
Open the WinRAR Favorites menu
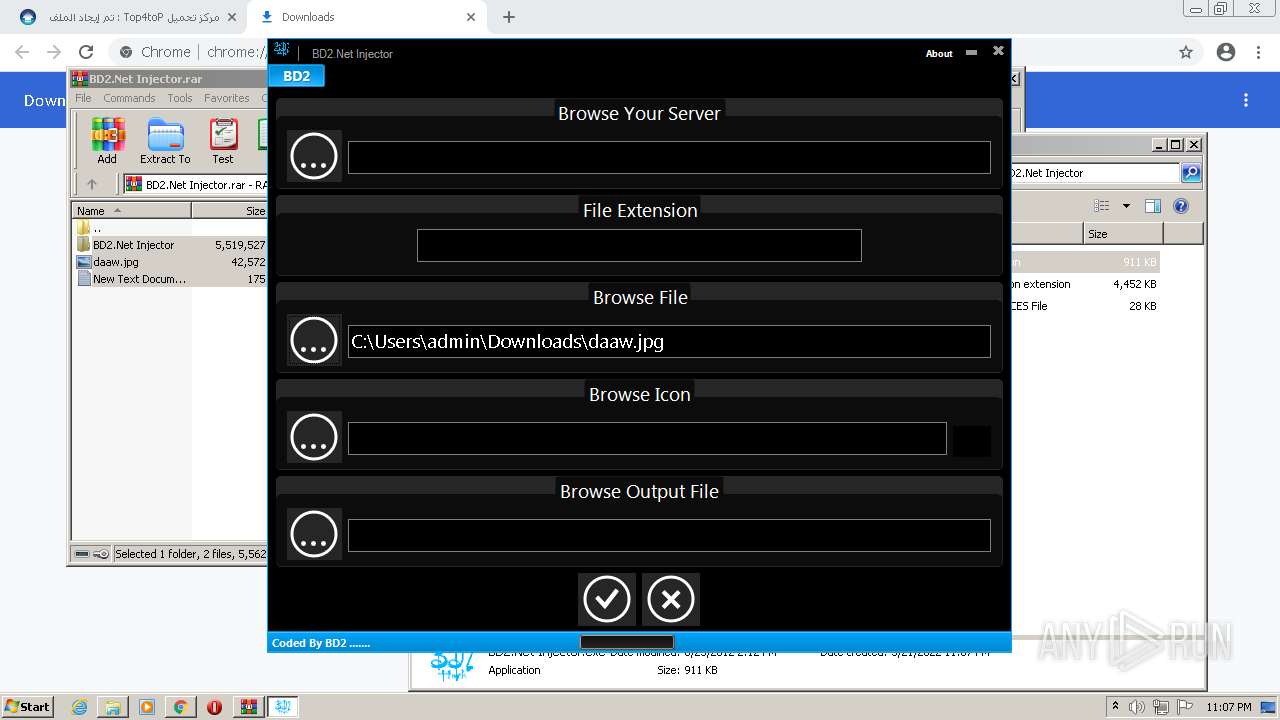[227, 98]
